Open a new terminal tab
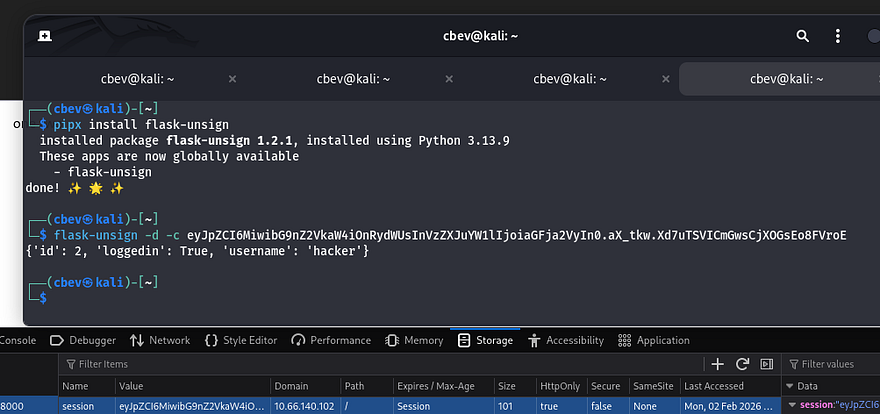 pos(44,36)
